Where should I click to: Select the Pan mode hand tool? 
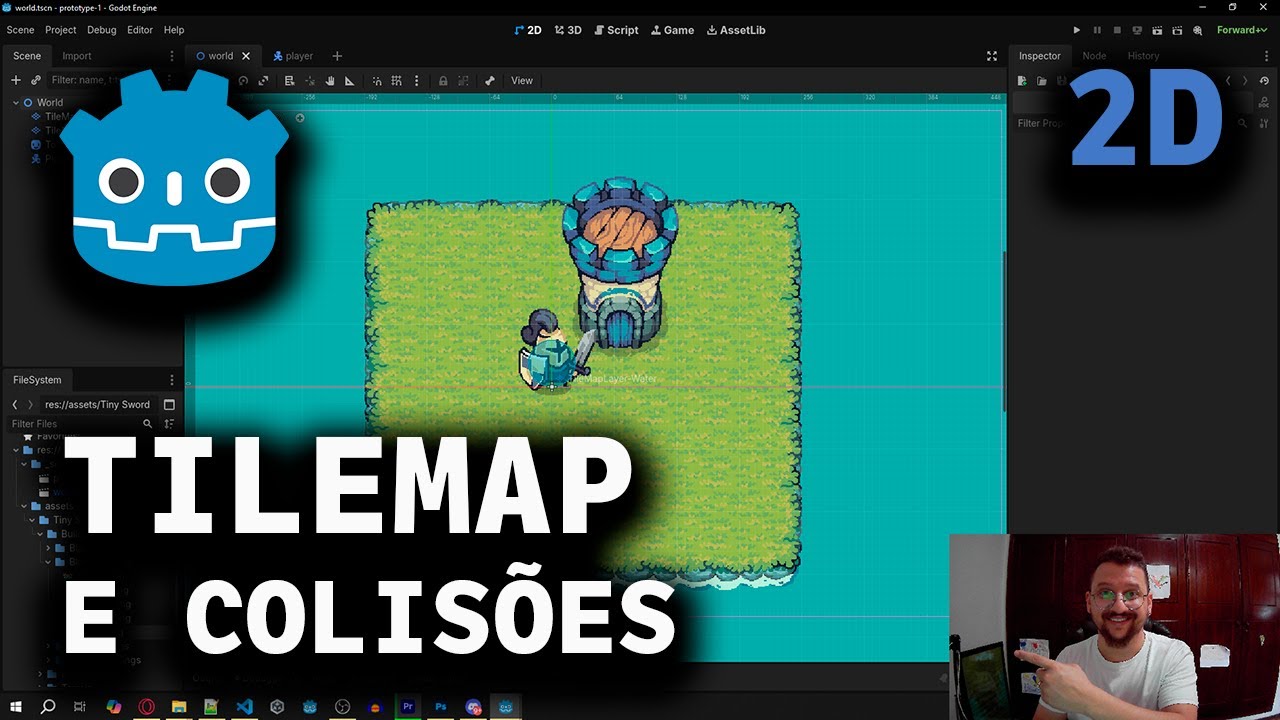click(329, 81)
